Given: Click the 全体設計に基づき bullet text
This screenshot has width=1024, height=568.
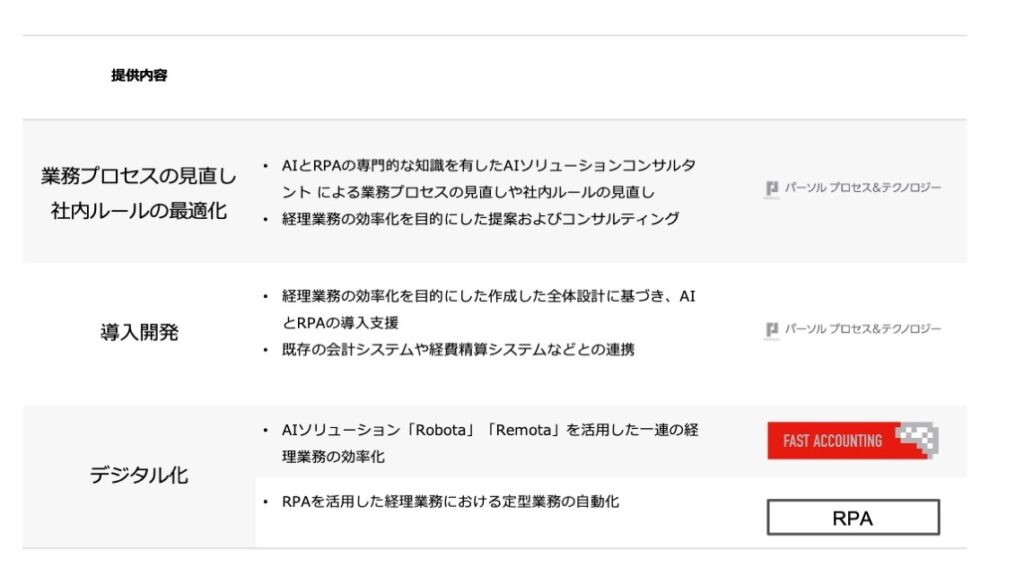Looking at the screenshot, I should (x=488, y=309).
